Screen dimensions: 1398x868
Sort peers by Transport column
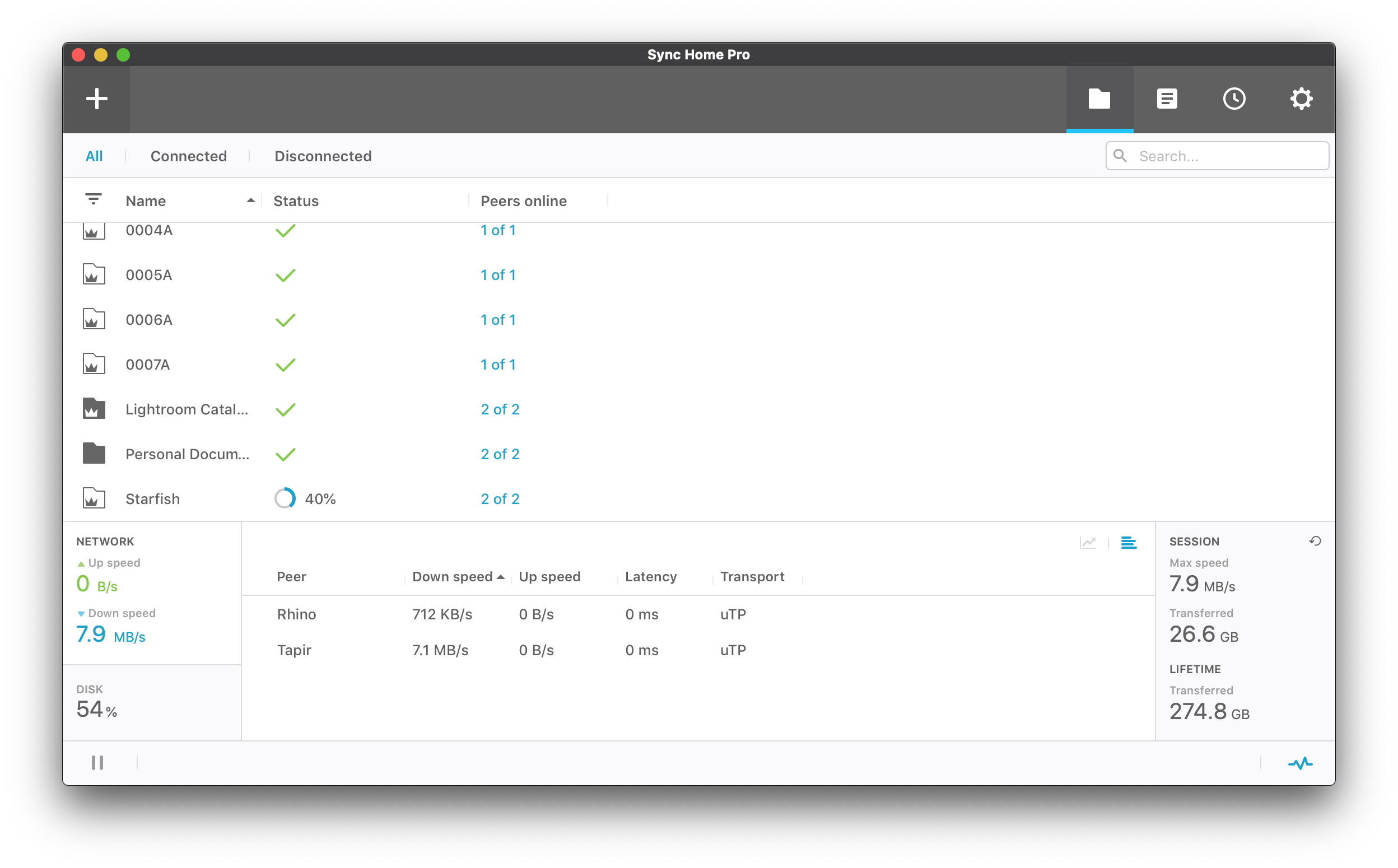[x=752, y=577]
